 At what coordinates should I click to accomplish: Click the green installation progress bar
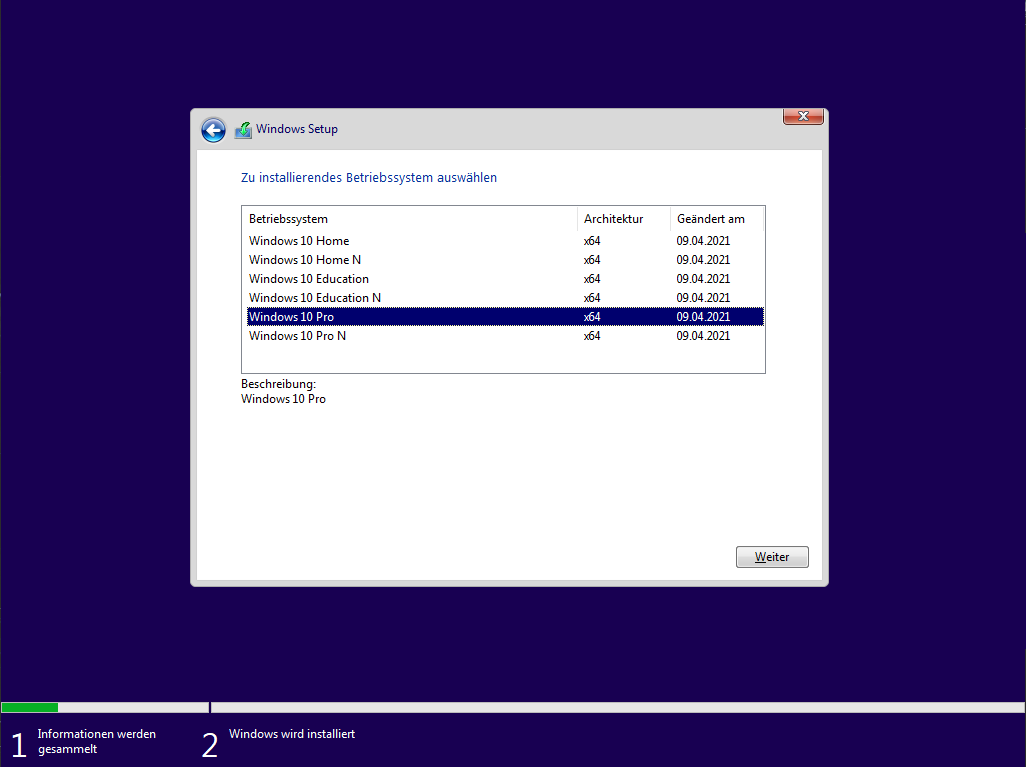tap(29, 707)
